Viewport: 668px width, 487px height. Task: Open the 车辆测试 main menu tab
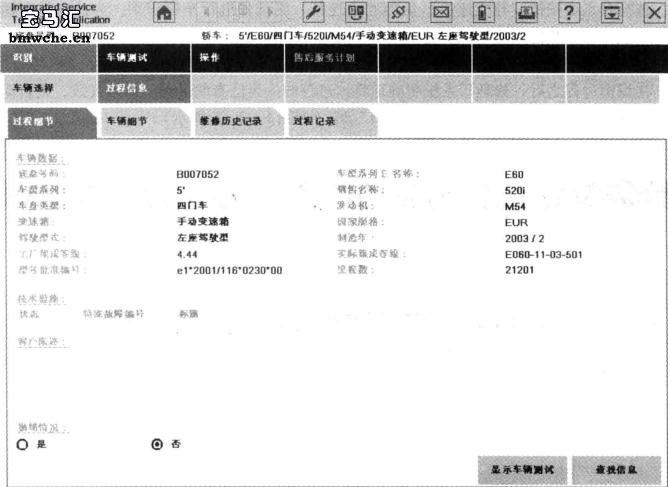[x=144, y=58]
